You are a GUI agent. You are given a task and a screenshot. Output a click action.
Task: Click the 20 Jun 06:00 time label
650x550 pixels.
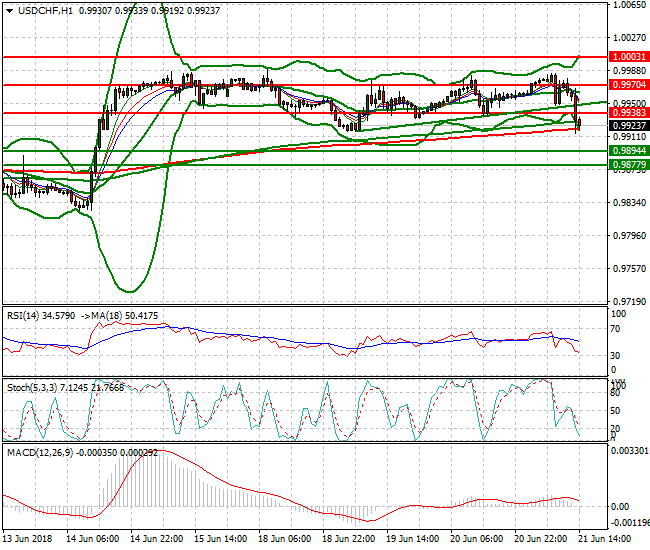476,539
